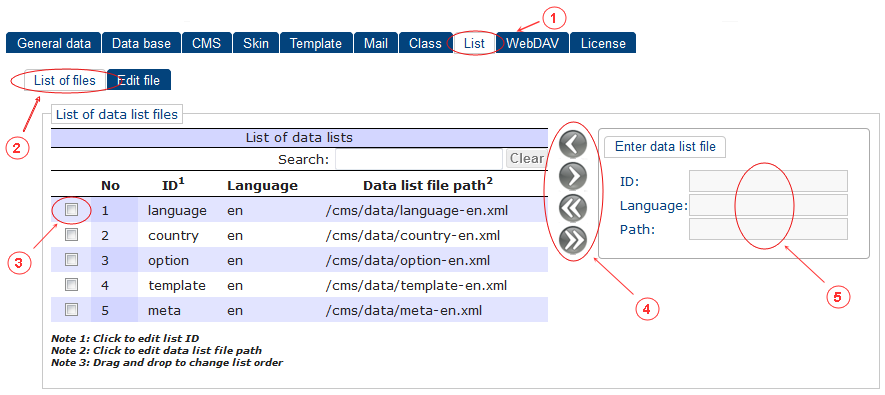The width and height of the screenshot is (885, 395).
Task: Click the 'en' language of the country row
Action: click(235, 235)
